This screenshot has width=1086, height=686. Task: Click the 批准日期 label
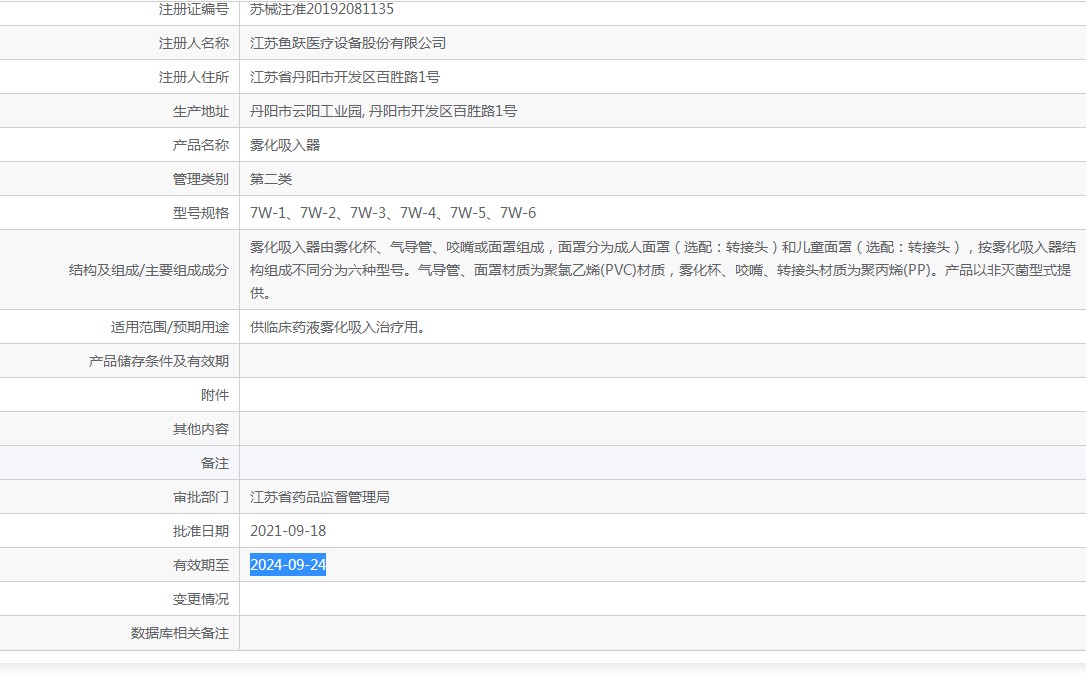pyautogui.click(x=201, y=530)
